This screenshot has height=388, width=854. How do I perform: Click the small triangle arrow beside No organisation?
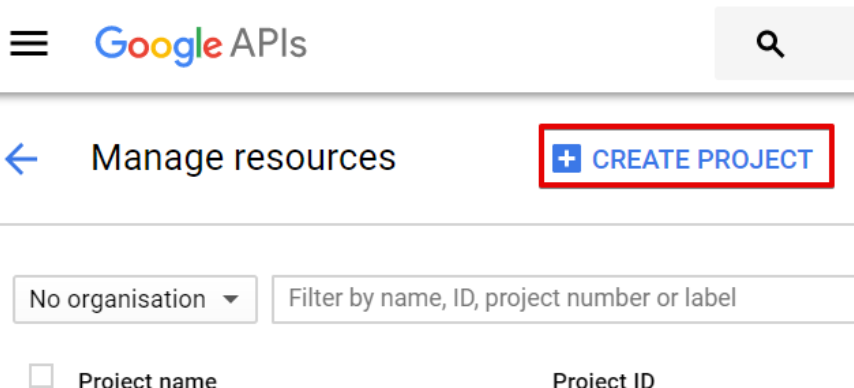click(x=230, y=299)
